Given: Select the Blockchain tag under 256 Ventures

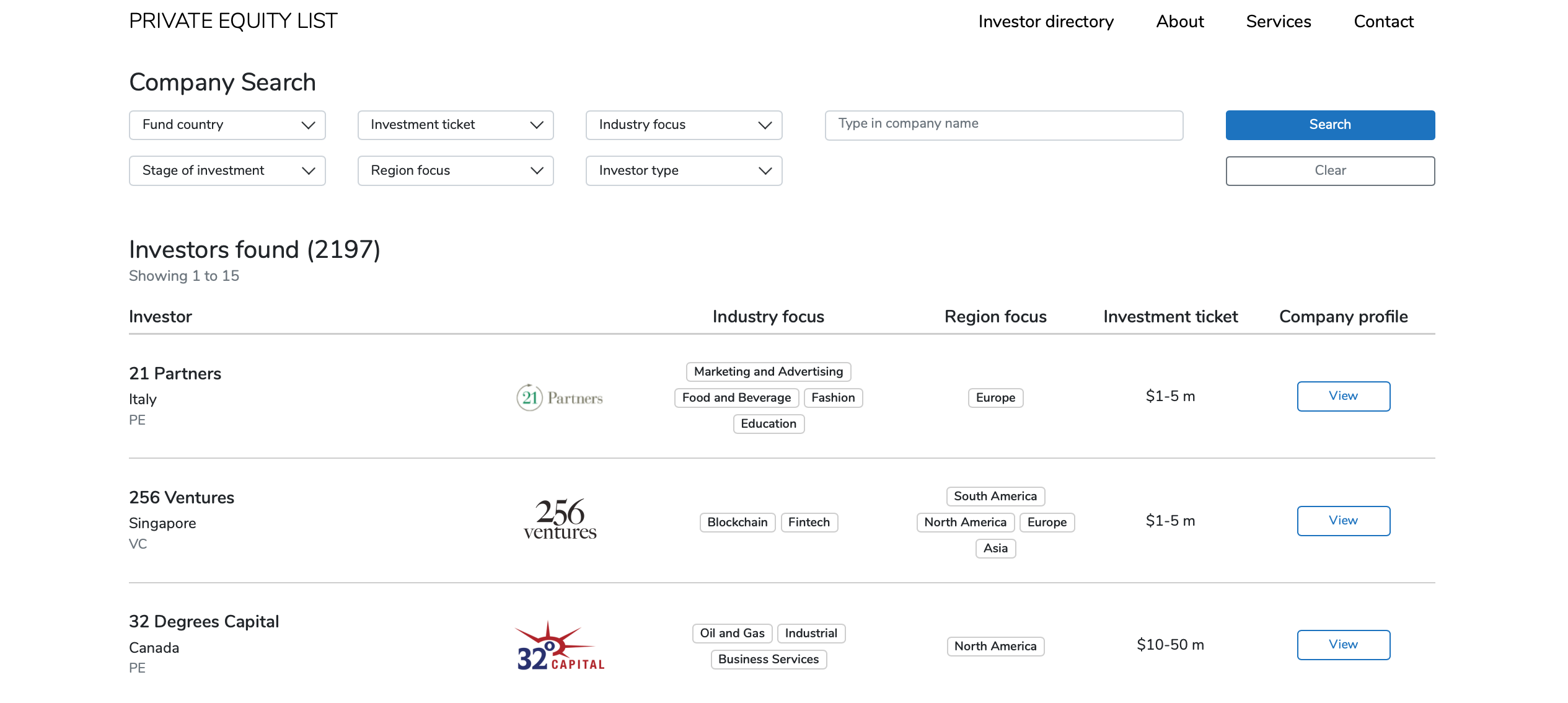Looking at the screenshot, I should (737, 522).
